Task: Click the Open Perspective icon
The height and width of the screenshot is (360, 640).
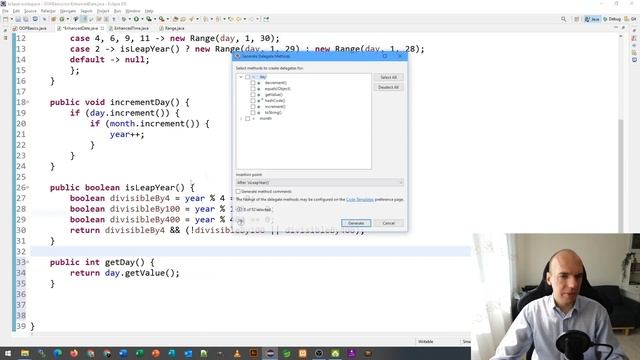Action: [577, 19]
